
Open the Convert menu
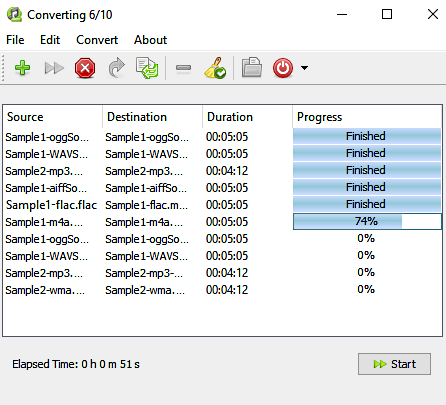(x=97, y=40)
